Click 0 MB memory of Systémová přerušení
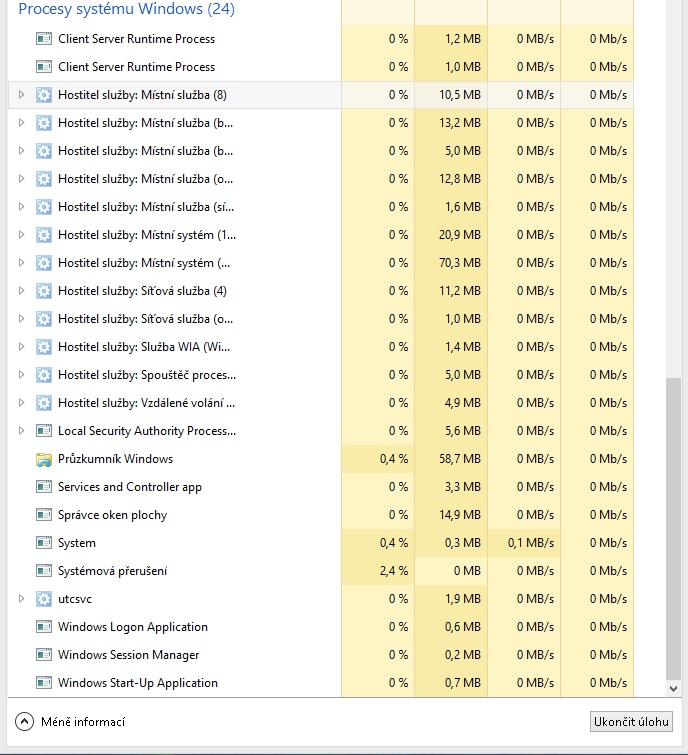The height and width of the screenshot is (755, 688). tap(467, 571)
